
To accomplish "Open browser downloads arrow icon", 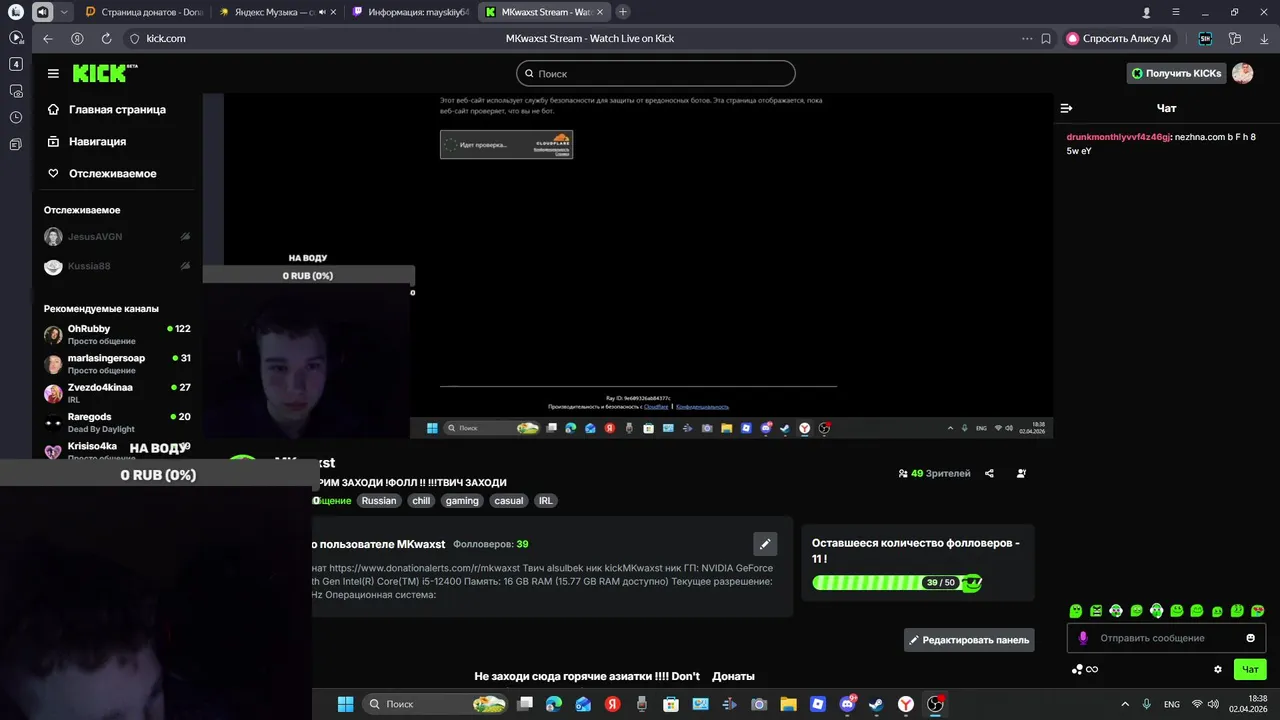I will tap(1265, 38).
